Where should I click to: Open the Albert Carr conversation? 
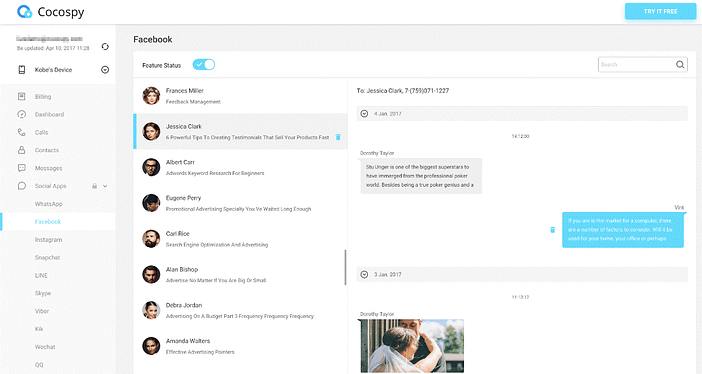pos(240,167)
